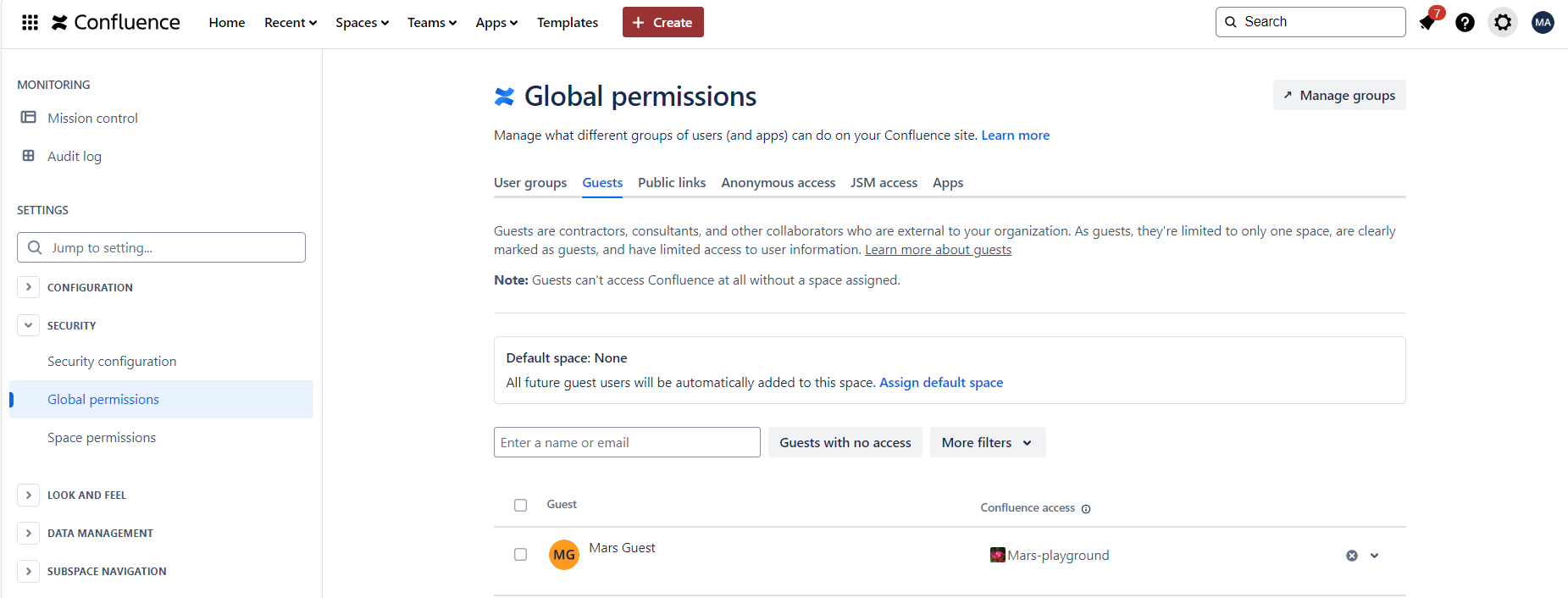Open the app switcher grid icon
1568x598 pixels.
(x=30, y=22)
